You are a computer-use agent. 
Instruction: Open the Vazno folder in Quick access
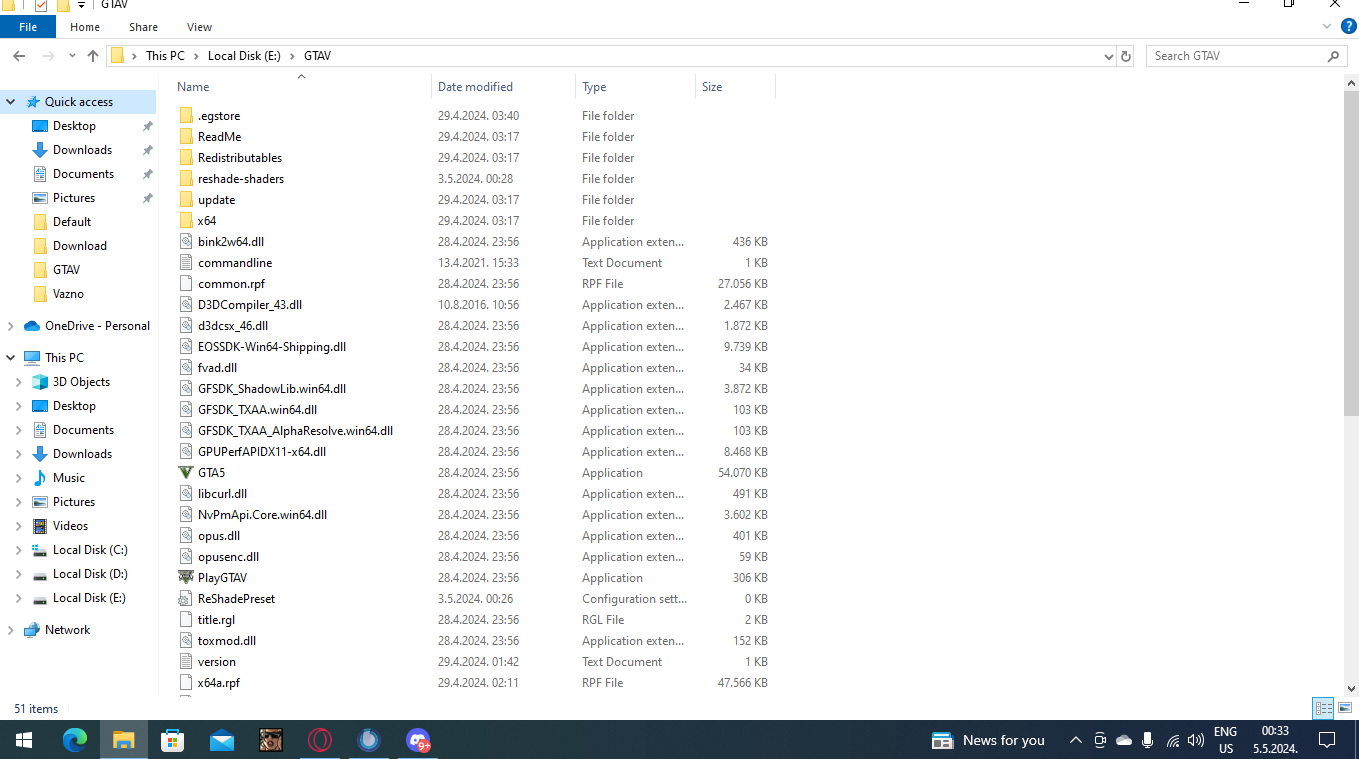point(68,294)
